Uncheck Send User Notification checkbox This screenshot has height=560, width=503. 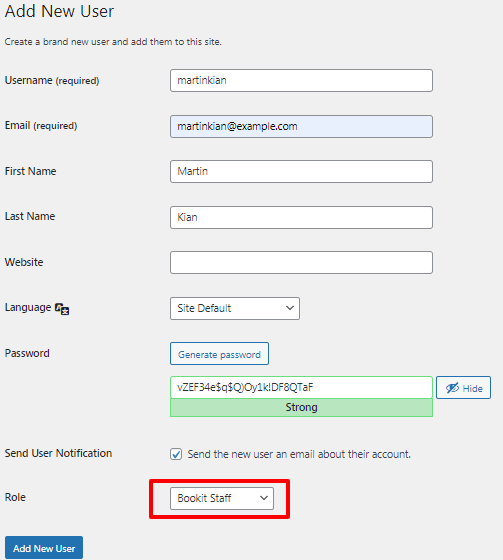[176, 454]
